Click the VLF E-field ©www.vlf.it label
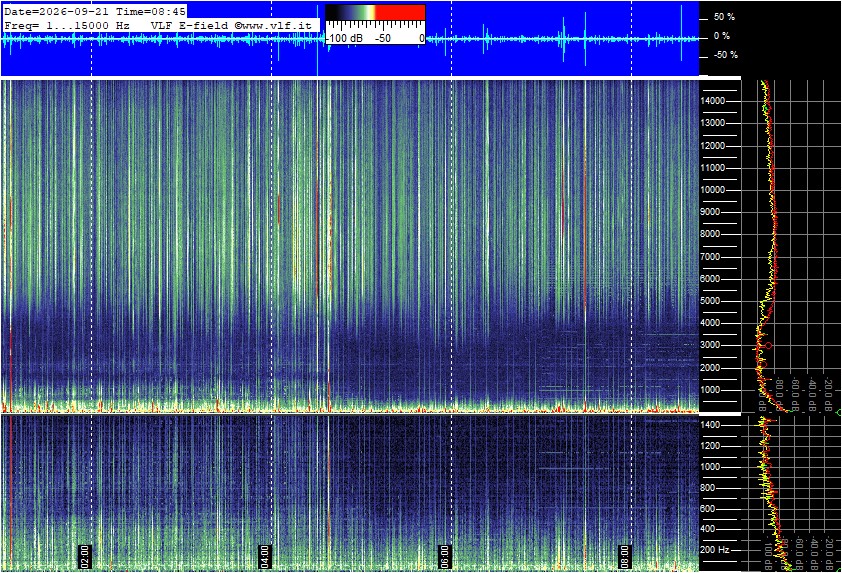The image size is (842, 573). tap(231, 25)
